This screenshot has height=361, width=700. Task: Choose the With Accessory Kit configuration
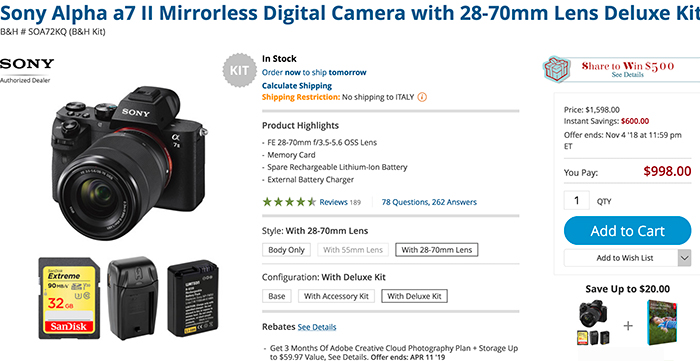pos(337,296)
